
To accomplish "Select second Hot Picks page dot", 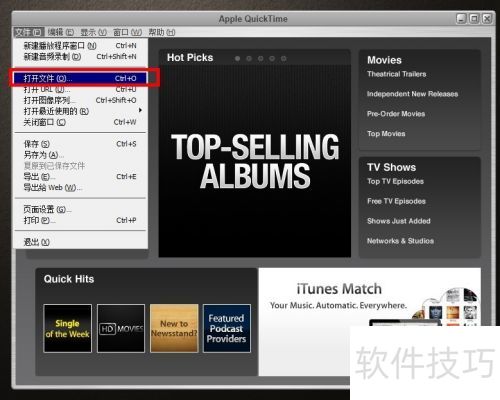I will [x=249, y=59].
